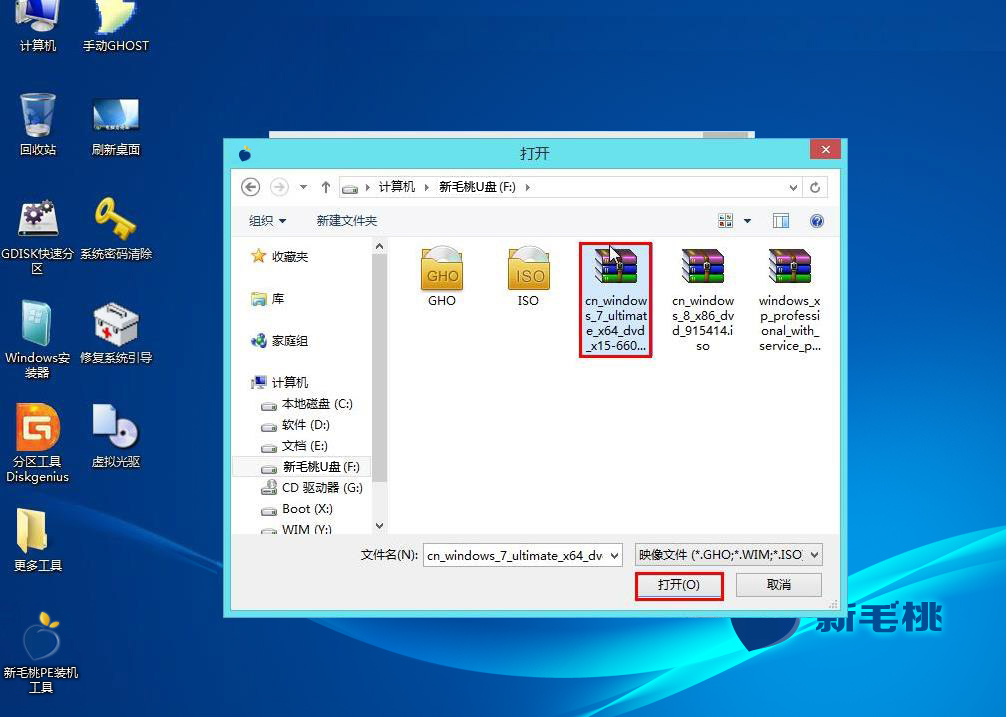Image resolution: width=1006 pixels, height=717 pixels.
Task: Click the change view icon
Action: [x=726, y=221]
